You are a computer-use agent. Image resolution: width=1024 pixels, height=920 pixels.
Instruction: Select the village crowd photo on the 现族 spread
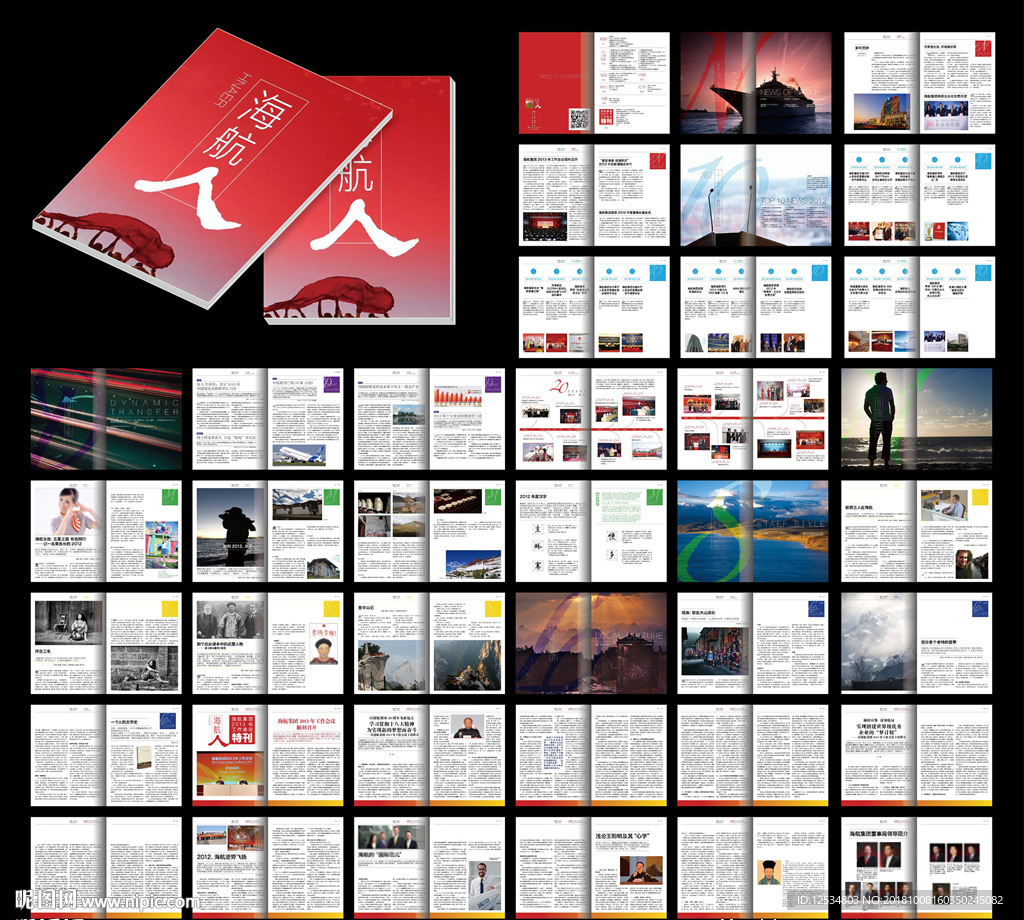tap(713, 650)
